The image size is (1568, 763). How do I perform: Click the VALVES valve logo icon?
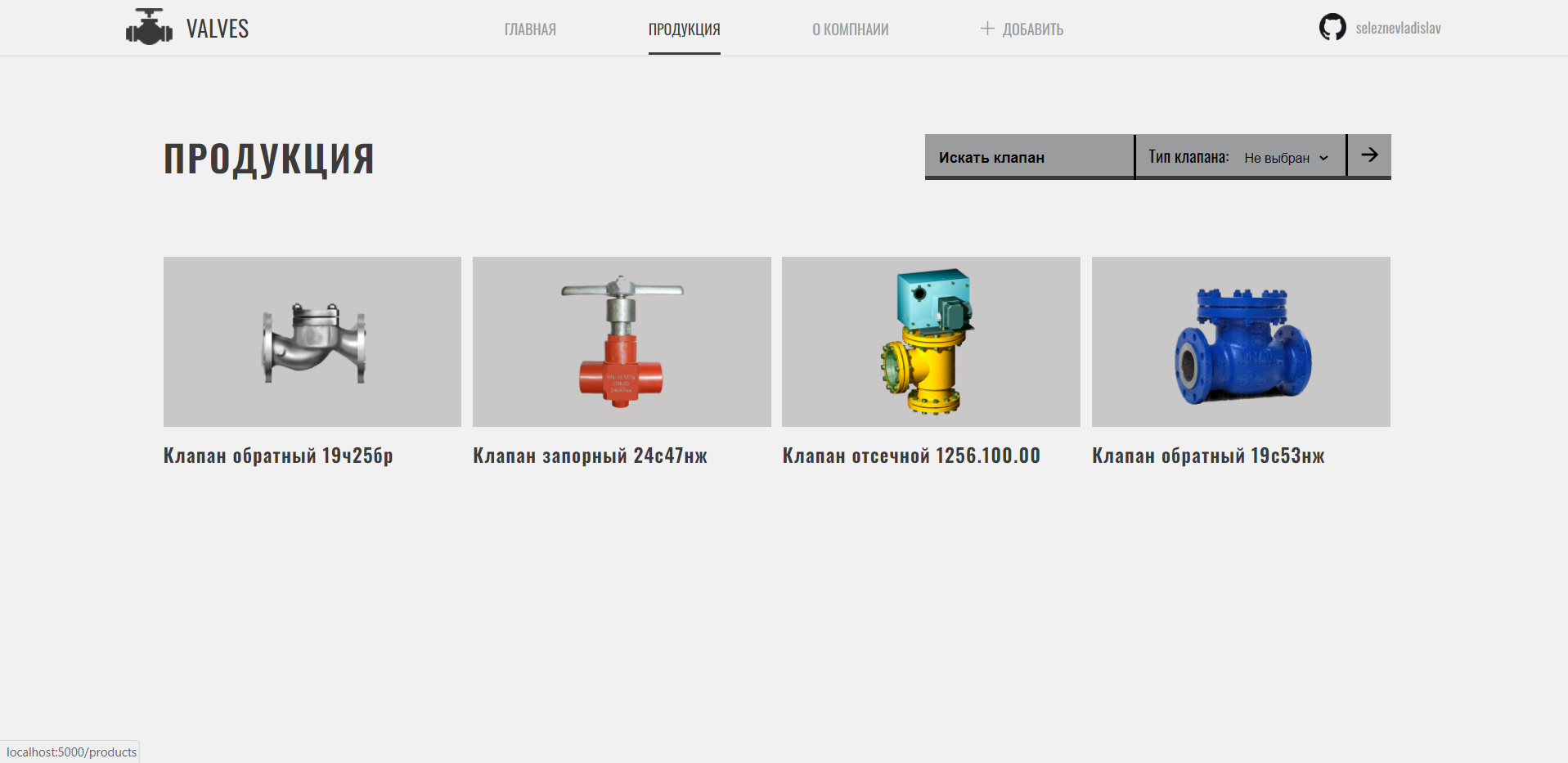(x=149, y=27)
